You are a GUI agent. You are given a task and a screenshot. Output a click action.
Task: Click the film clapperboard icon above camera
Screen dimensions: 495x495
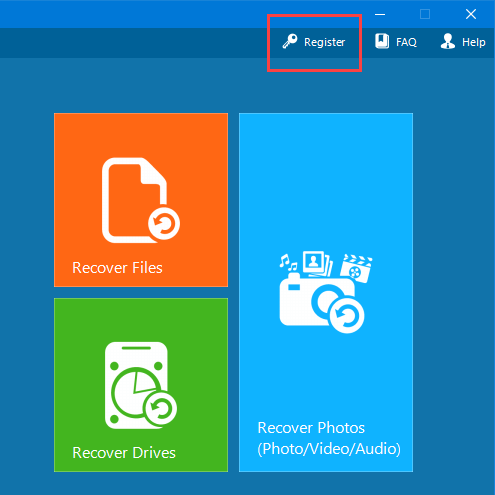point(356,269)
